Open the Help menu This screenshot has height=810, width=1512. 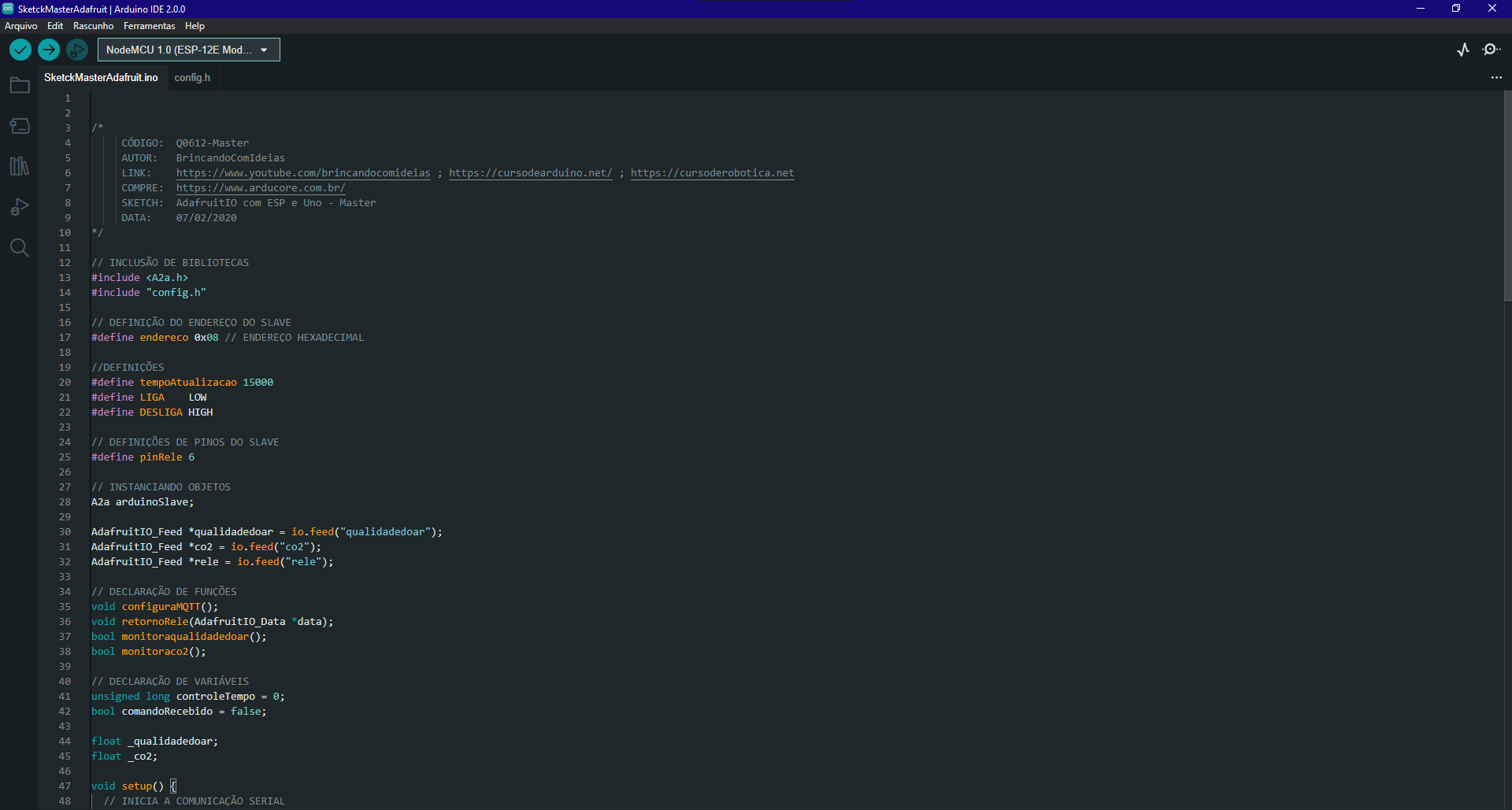195,26
